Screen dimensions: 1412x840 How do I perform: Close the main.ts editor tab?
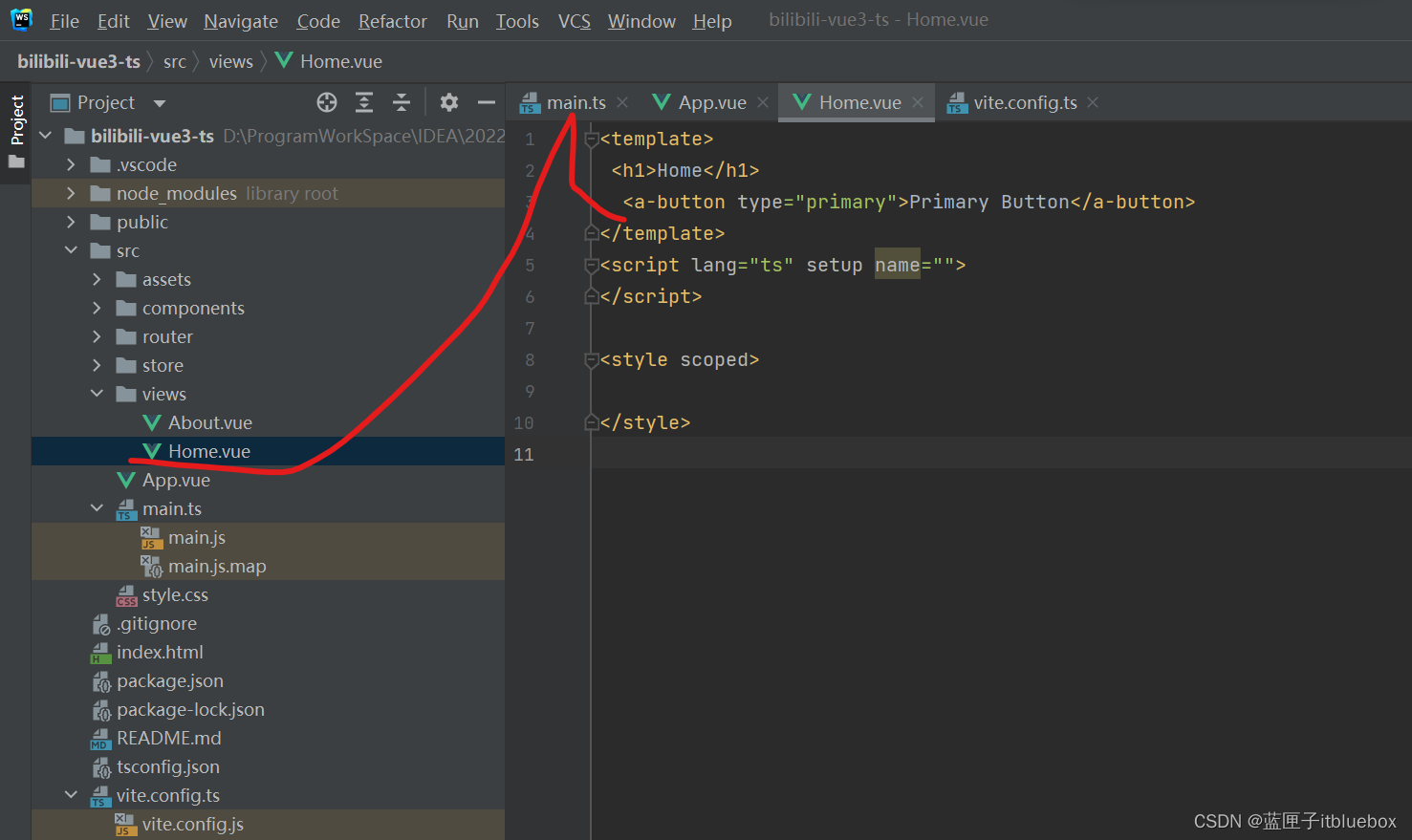pos(622,102)
